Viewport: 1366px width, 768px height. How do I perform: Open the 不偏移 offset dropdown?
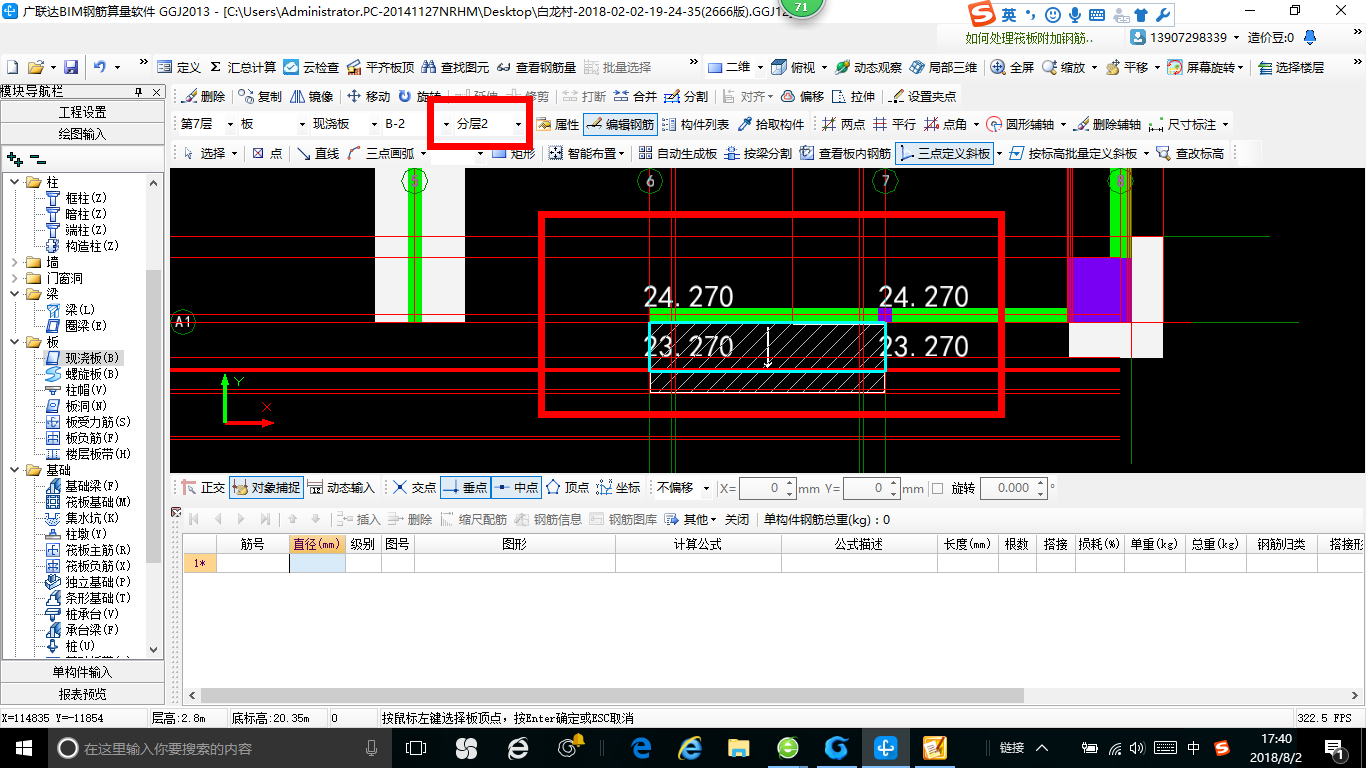pos(707,488)
